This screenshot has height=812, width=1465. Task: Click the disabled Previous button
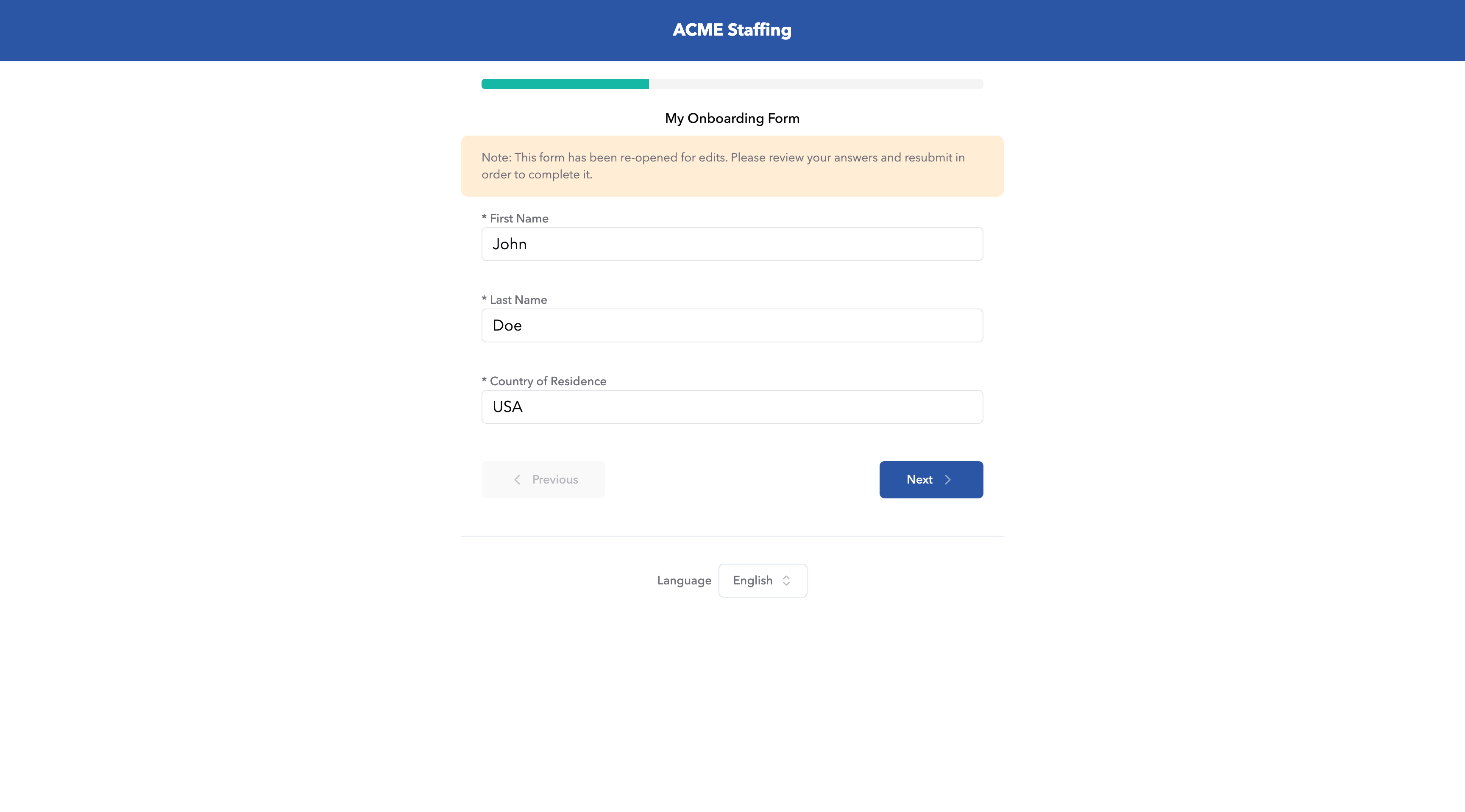[x=543, y=479]
